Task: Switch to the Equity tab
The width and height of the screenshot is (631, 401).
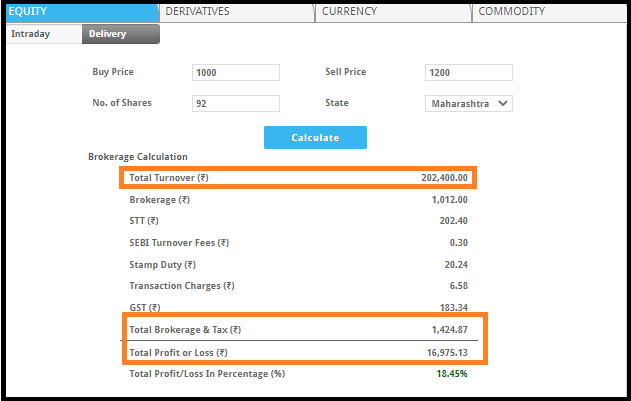Action: (x=78, y=12)
